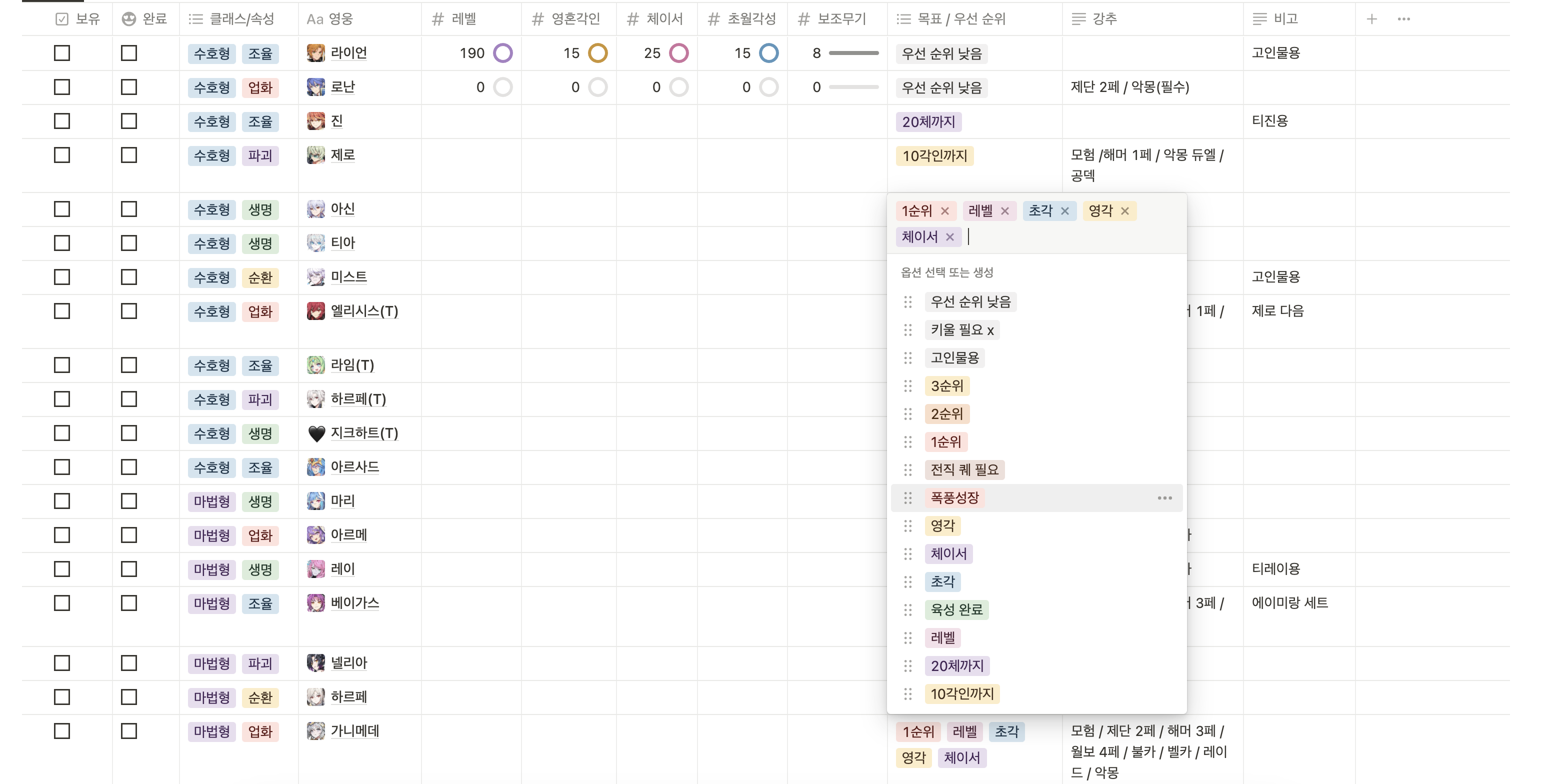Click drag handle beside 3순위 option

[907, 386]
